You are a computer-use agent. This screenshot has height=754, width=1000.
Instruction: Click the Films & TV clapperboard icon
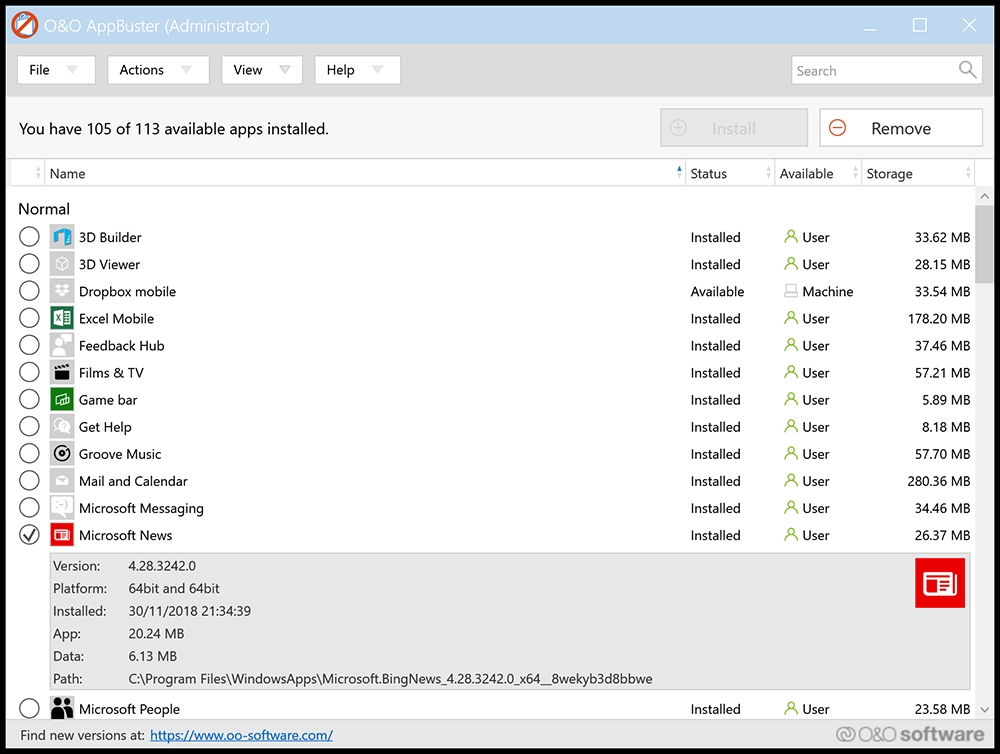coord(62,373)
